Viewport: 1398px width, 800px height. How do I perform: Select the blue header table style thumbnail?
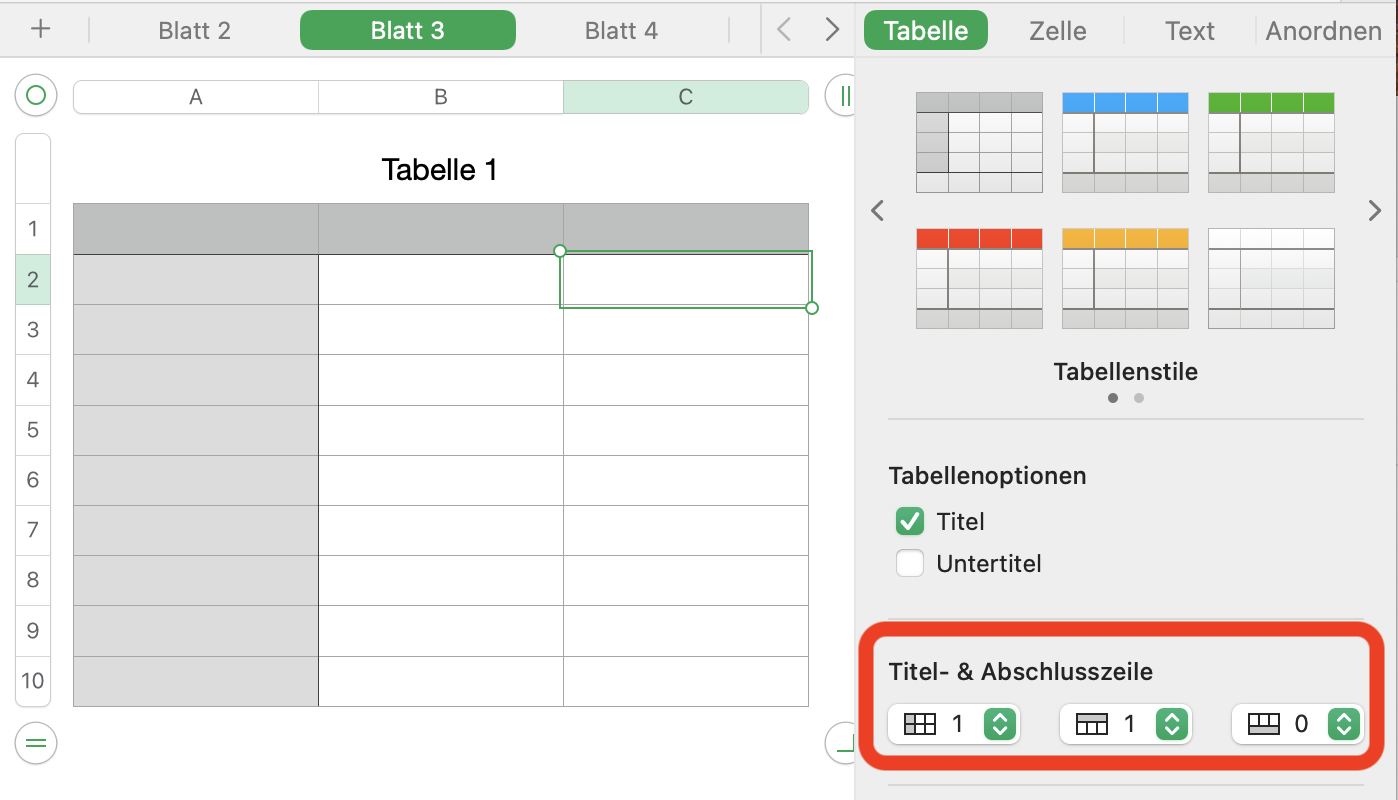click(x=1125, y=142)
